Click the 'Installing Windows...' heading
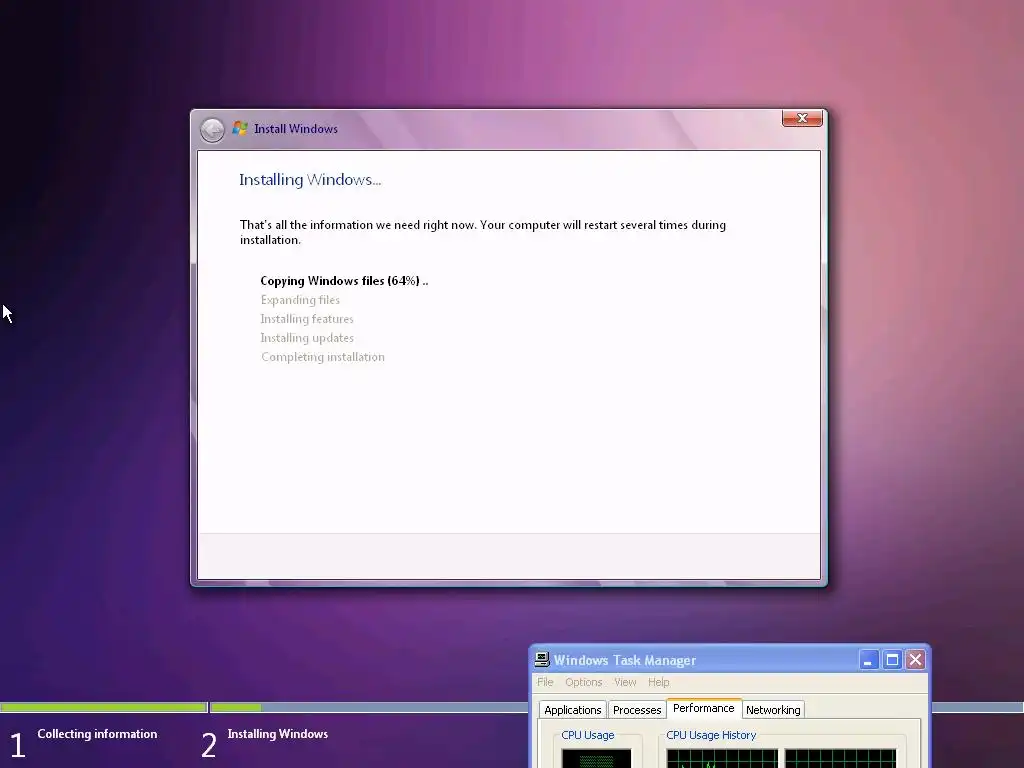 pos(310,180)
